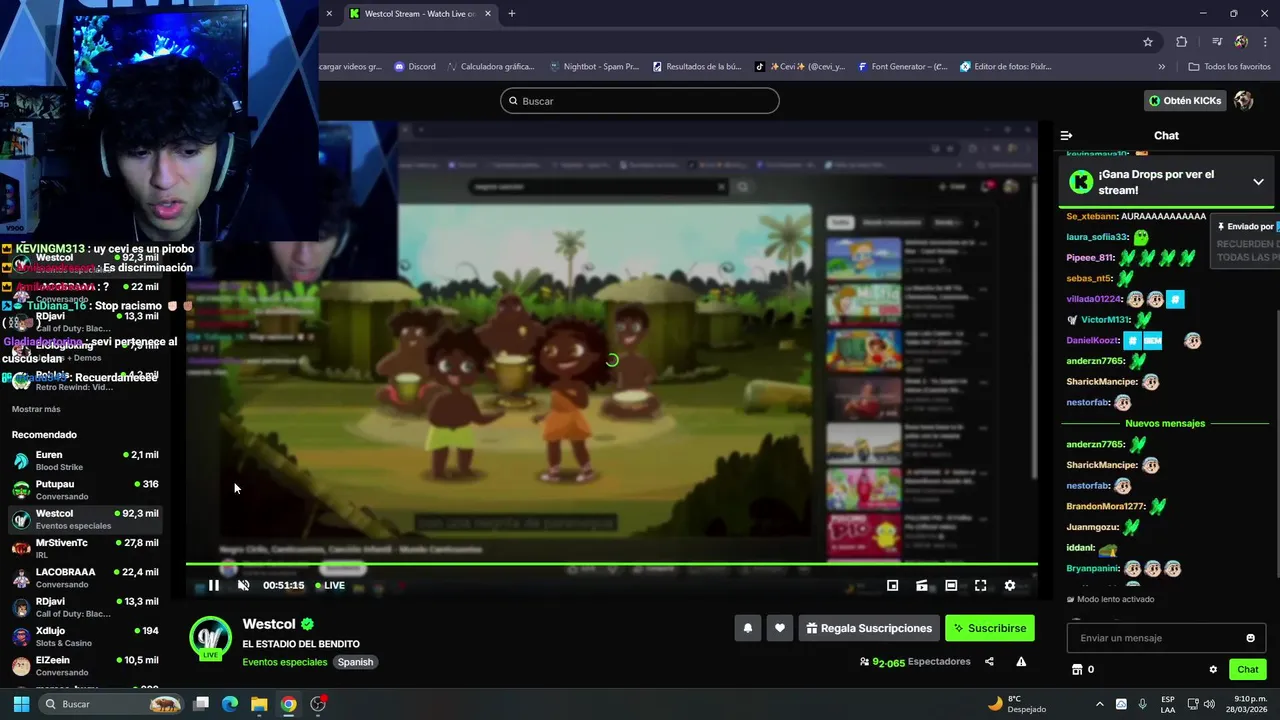
Task: Unmute the stream audio
Action: click(x=243, y=585)
